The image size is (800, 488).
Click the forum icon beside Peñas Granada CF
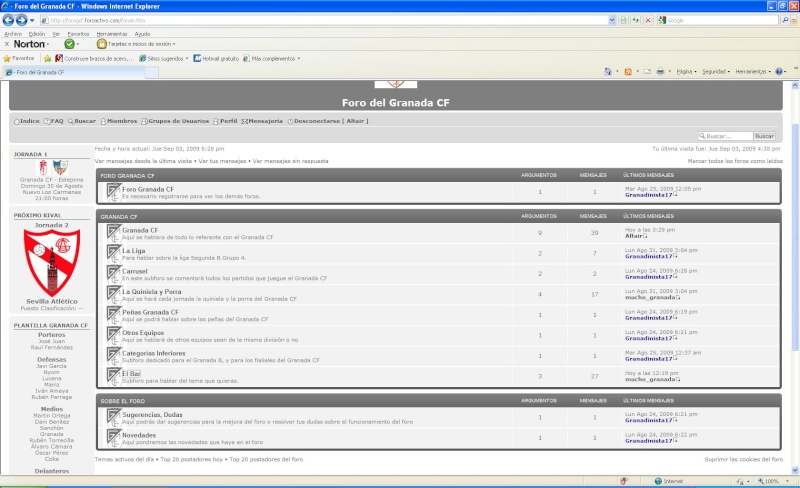(113, 315)
